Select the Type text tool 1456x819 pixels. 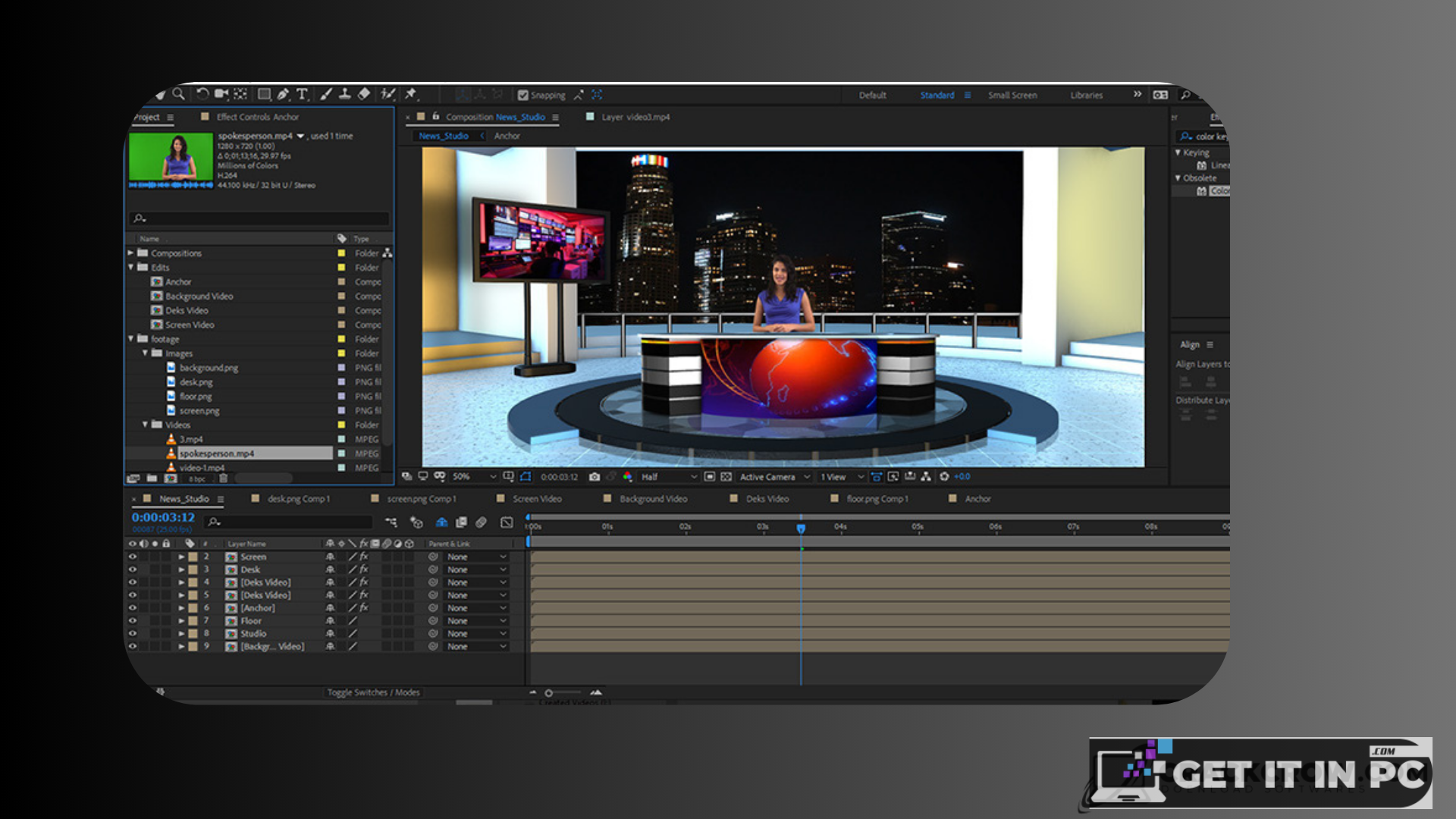click(x=302, y=94)
